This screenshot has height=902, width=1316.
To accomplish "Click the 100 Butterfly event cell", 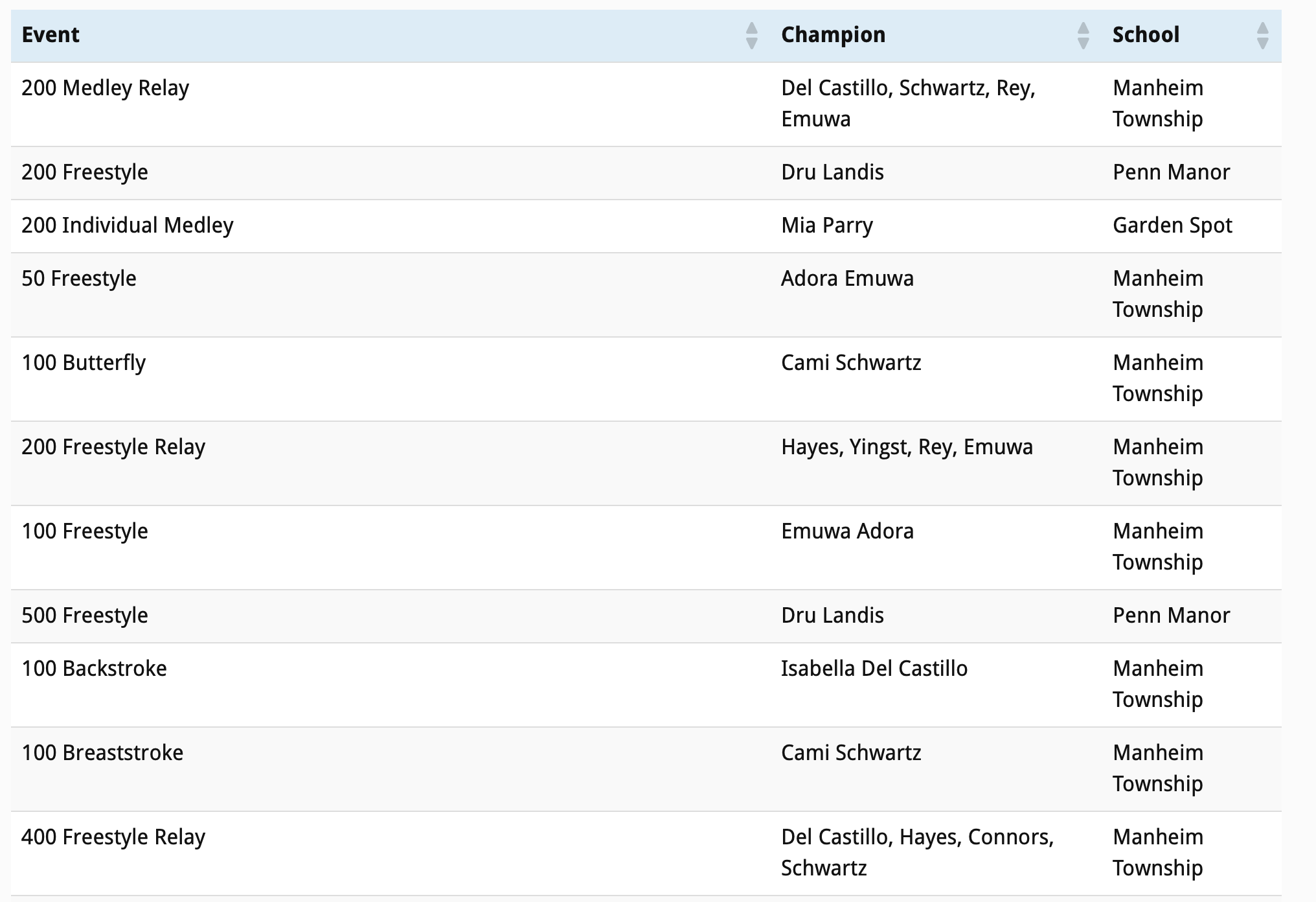I will 84,363.
